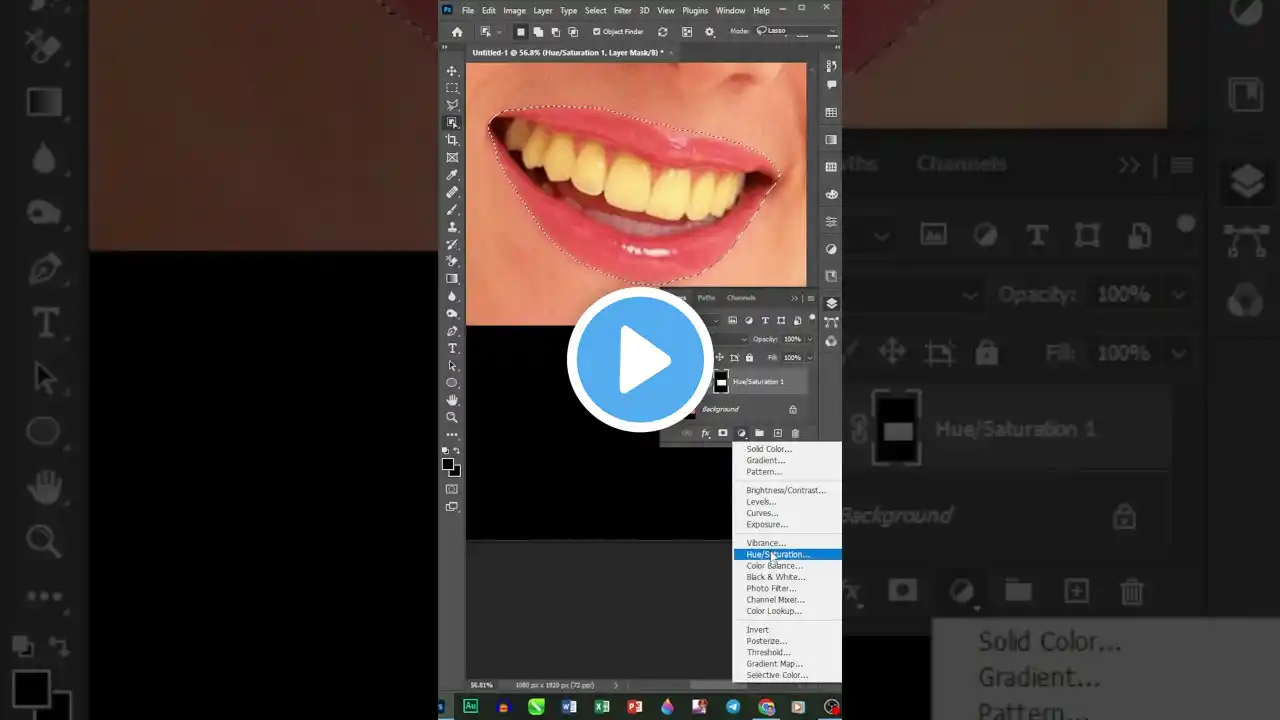Click the Add Layer Style fx icon
The image size is (1280, 720).
706,432
